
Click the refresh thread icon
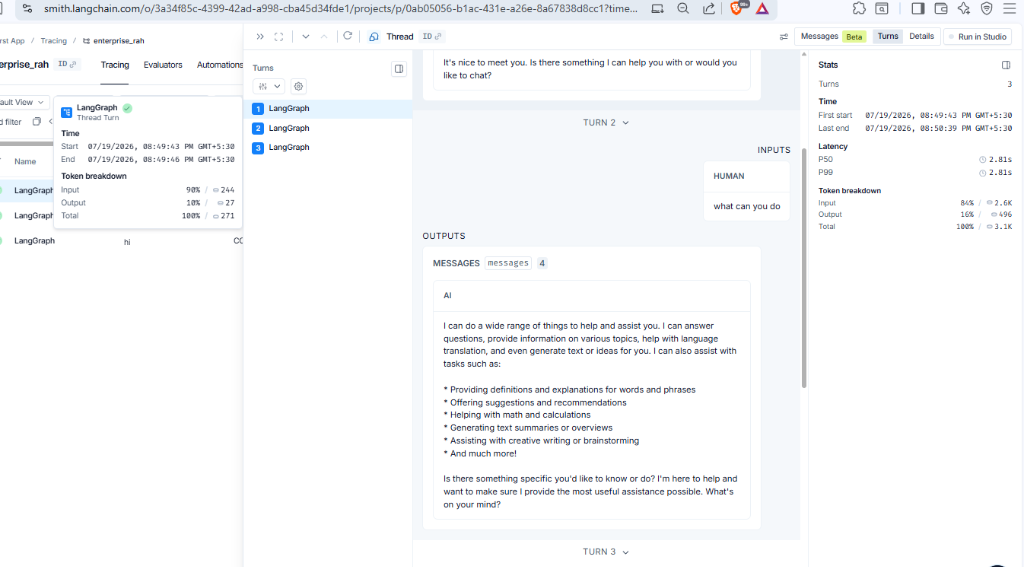(347, 37)
